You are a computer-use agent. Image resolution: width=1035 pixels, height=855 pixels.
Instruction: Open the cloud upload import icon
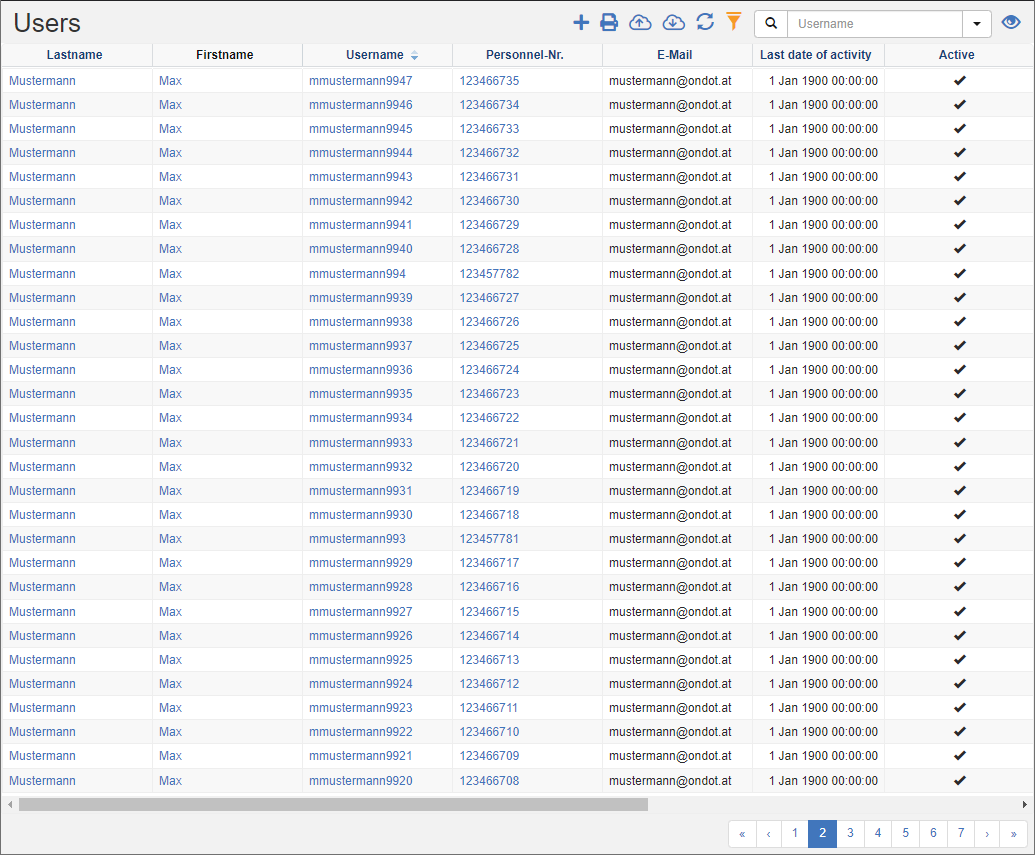coord(640,22)
